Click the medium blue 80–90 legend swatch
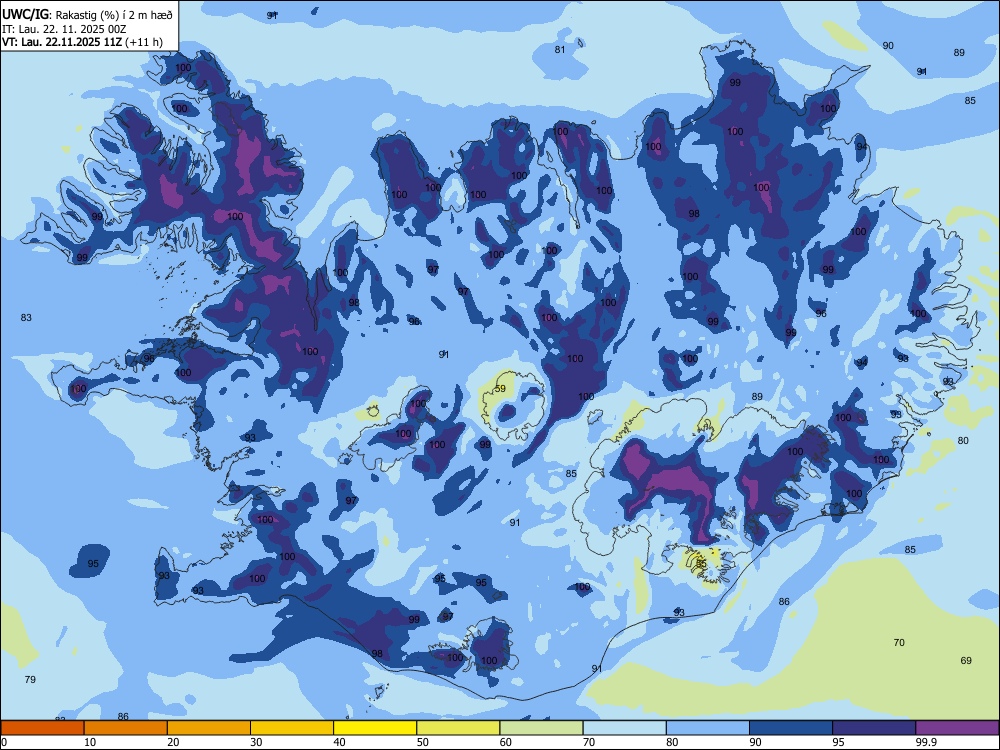The width and height of the screenshot is (1000, 750). (x=708, y=728)
